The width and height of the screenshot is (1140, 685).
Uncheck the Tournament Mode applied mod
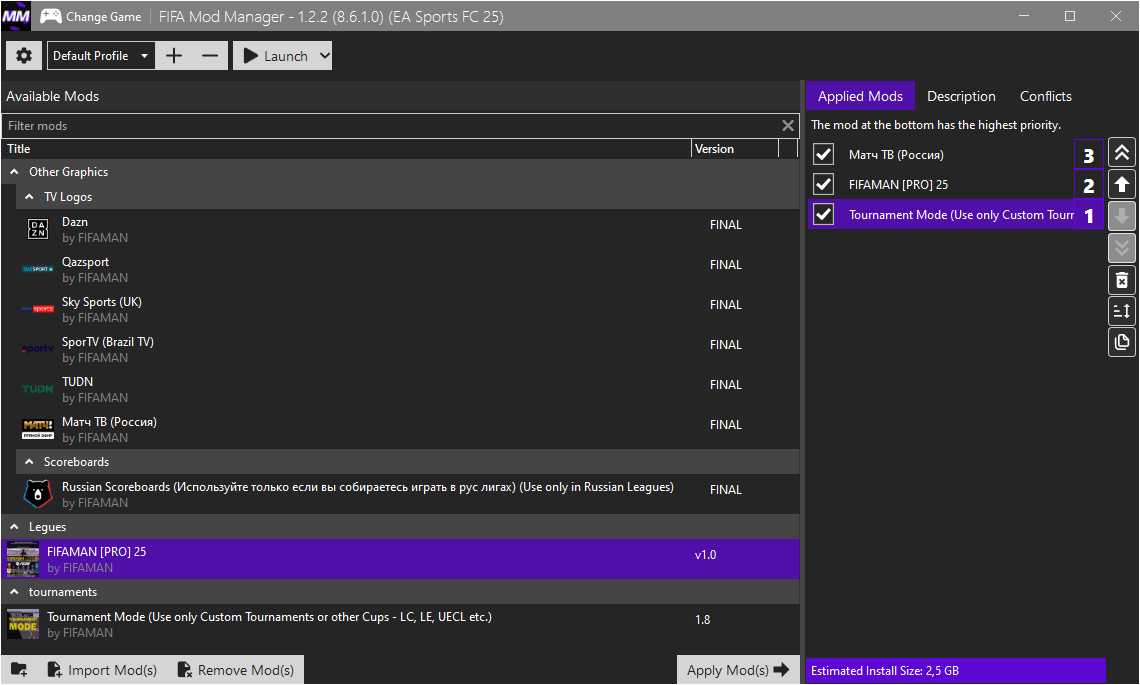click(823, 215)
